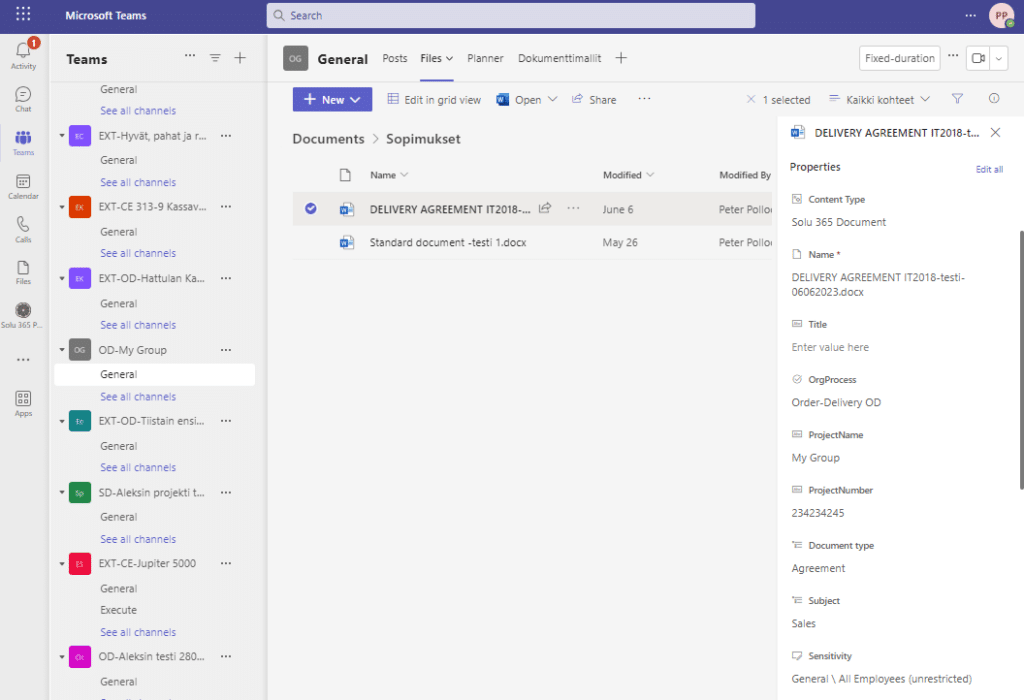Open Files from the left sidebar
This screenshot has width=1024, height=700.
pyautogui.click(x=23, y=271)
